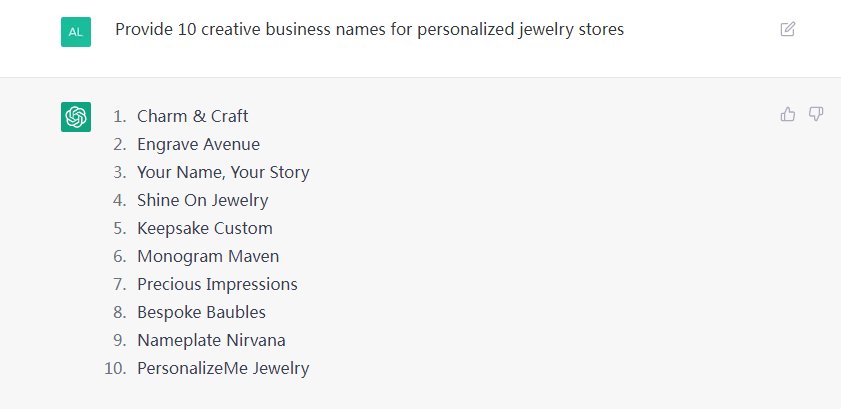Click the 'Bespoke Baubles' entry
This screenshot has height=409, width=841.
tap(201, 312)
